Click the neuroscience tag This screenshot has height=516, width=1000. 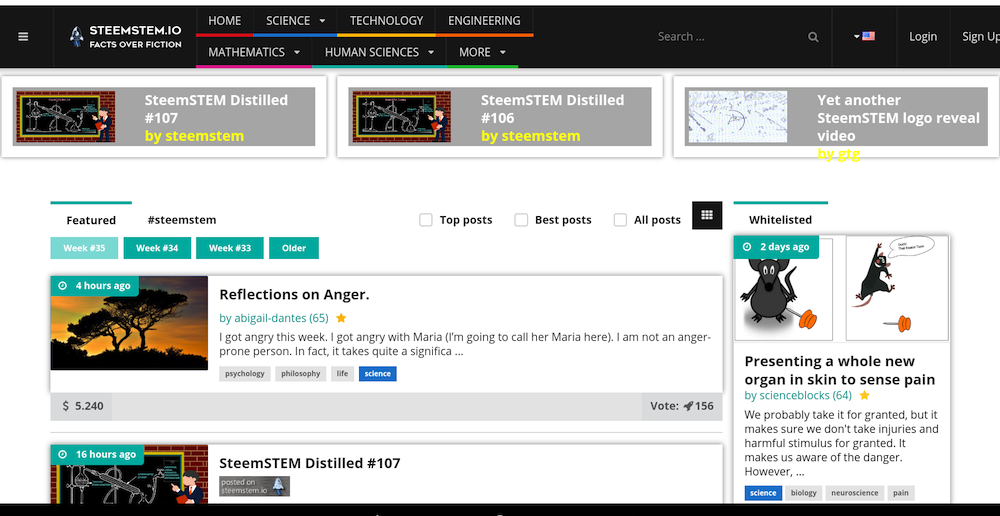[x=854, y=493]
